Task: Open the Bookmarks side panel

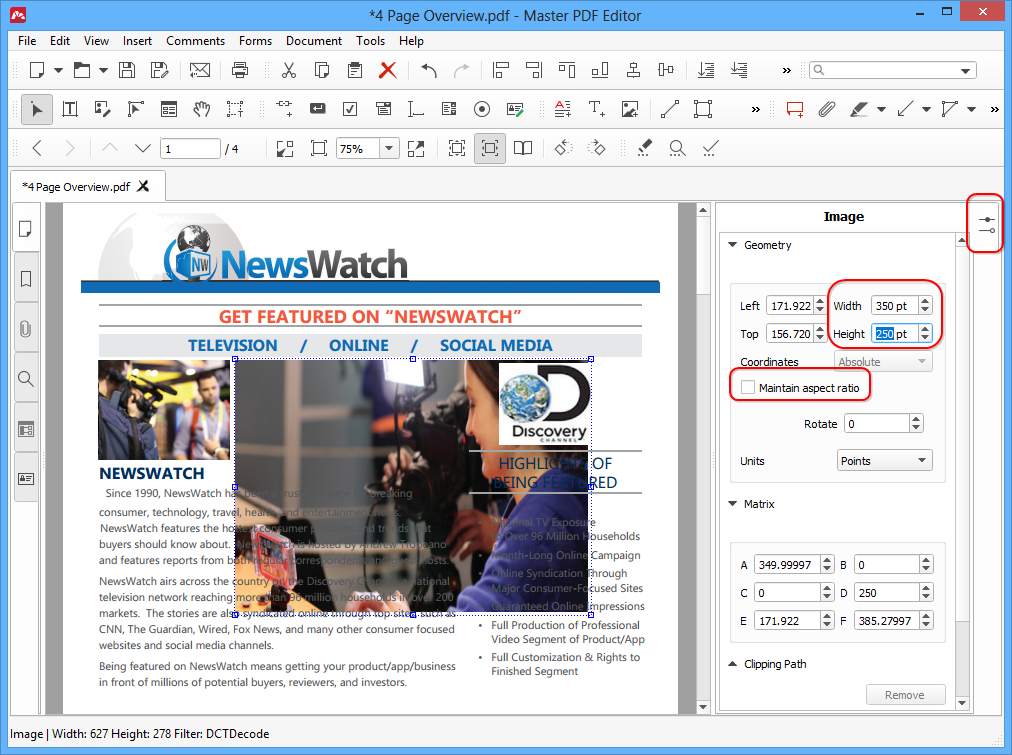Action: point(26,279)
